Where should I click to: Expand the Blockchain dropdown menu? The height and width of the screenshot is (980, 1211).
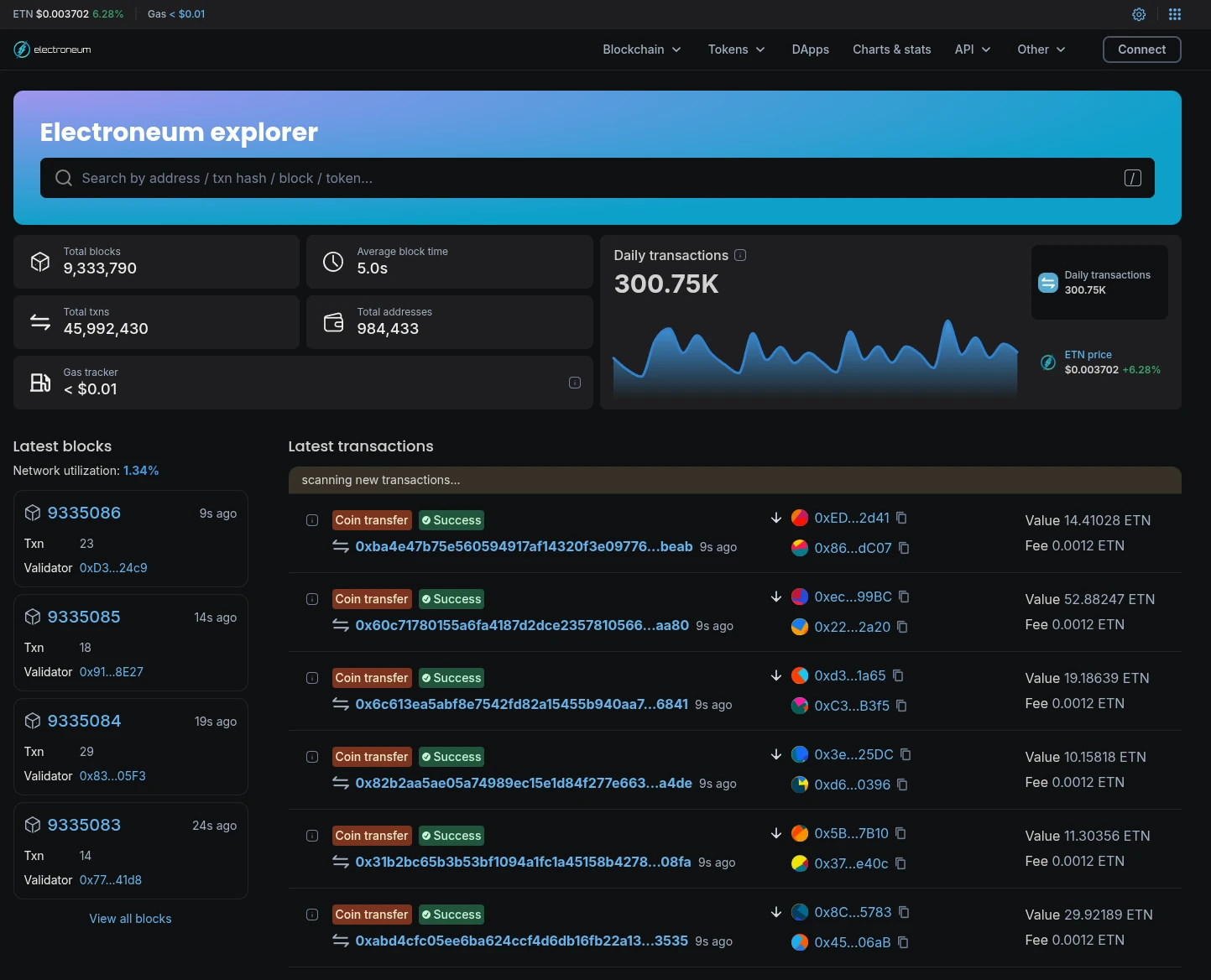641,50
